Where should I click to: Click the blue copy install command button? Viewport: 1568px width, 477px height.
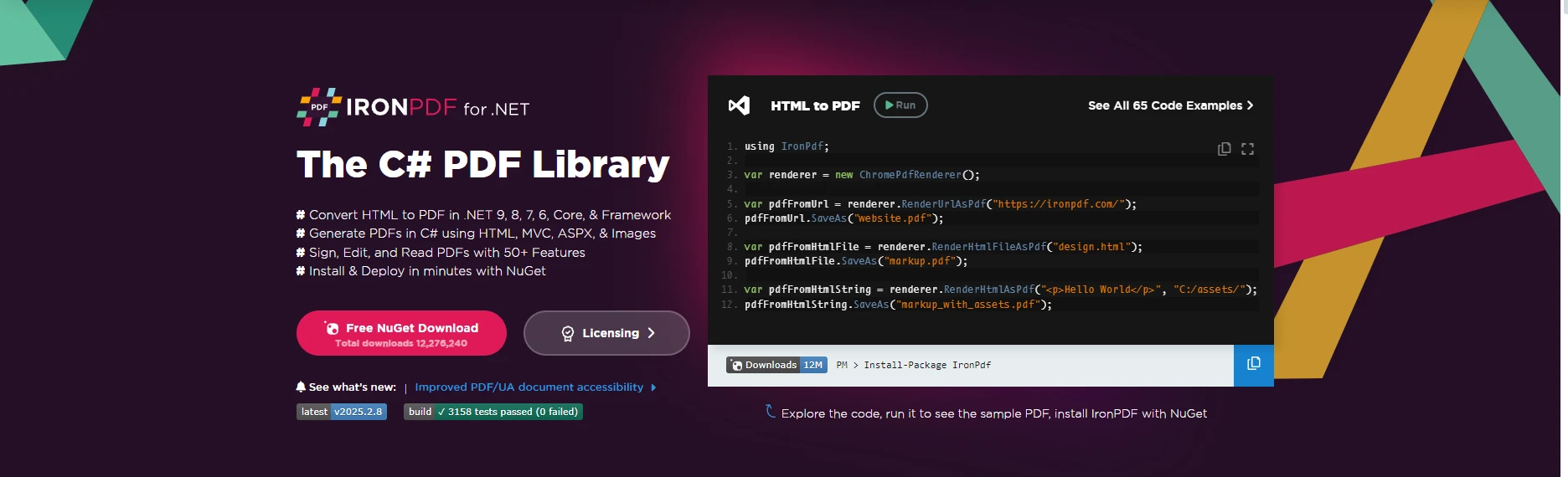[1253, 364]
